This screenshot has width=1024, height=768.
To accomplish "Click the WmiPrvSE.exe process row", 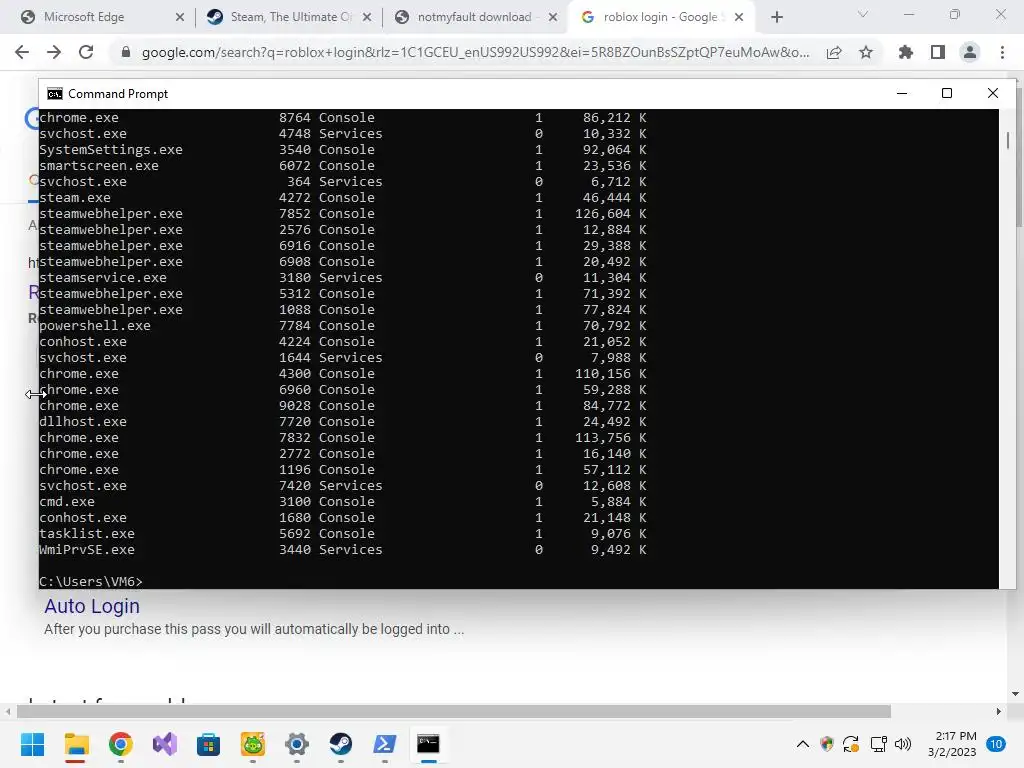I will [x=342, y=549].
